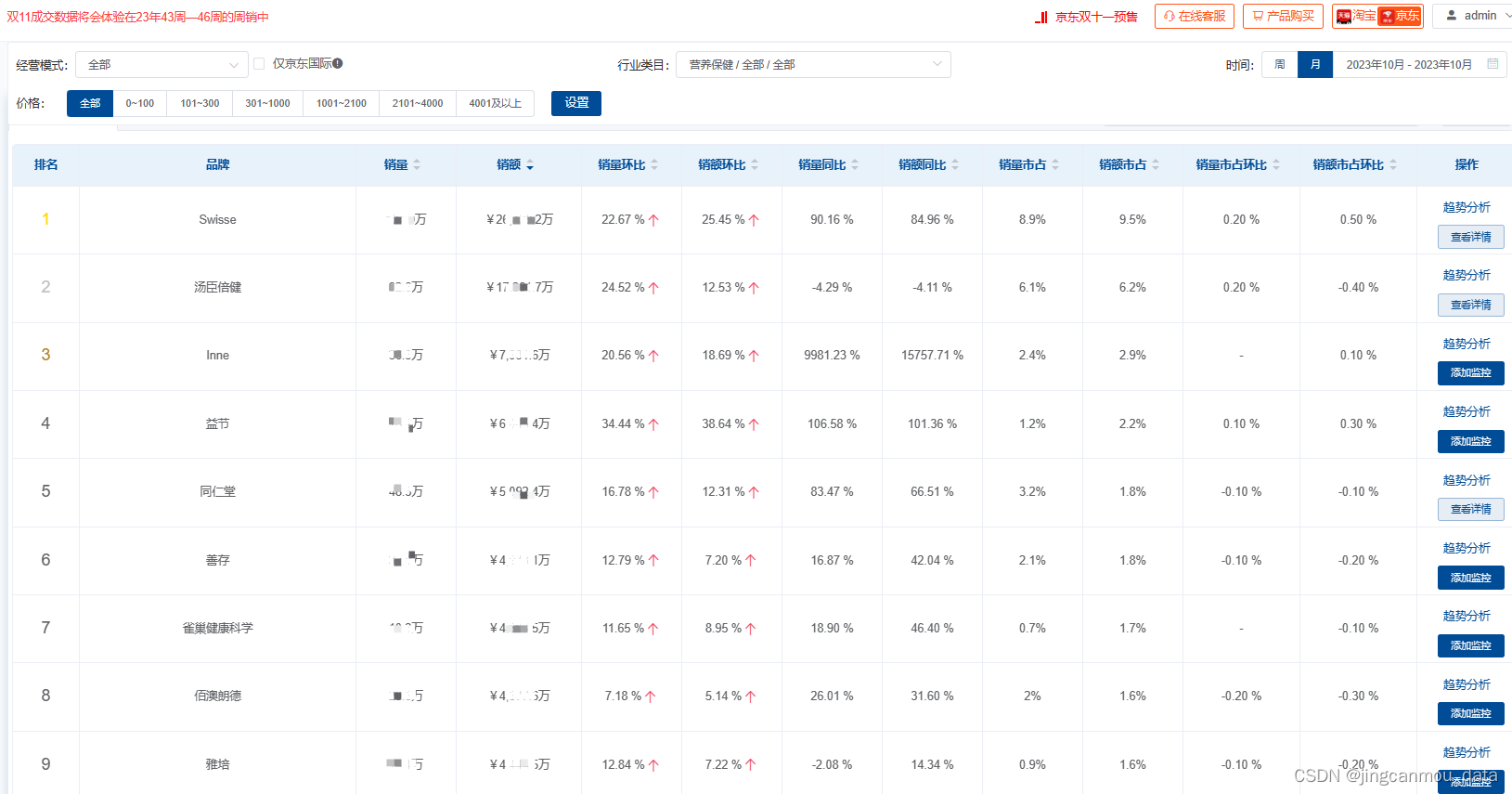Open 趋势分析 for 汤臣倍健
The width and height of the screenshot is (1512, 794).
1467,275
